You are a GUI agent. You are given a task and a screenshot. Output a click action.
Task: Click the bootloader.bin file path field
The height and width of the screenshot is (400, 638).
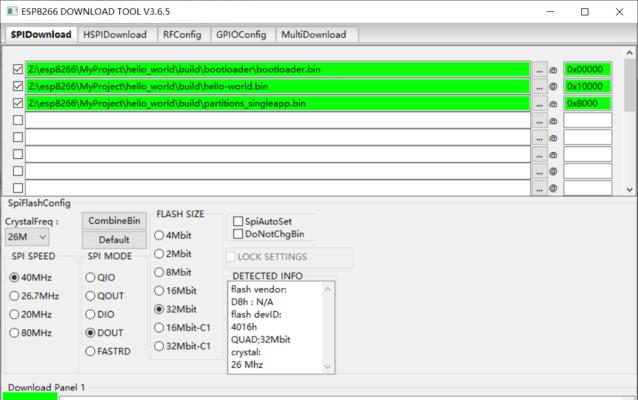pyautogui.click(x=278, y=70)
